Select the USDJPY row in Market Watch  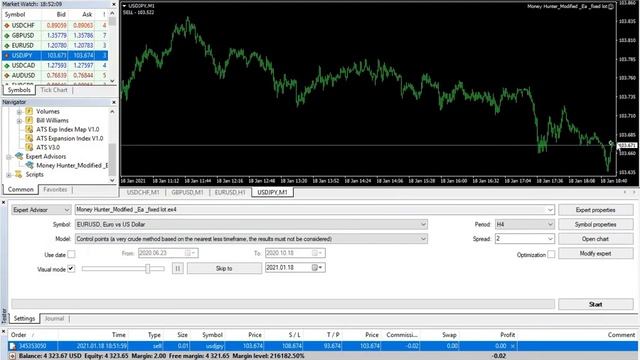pyautogui.click(x=55, y=56)
